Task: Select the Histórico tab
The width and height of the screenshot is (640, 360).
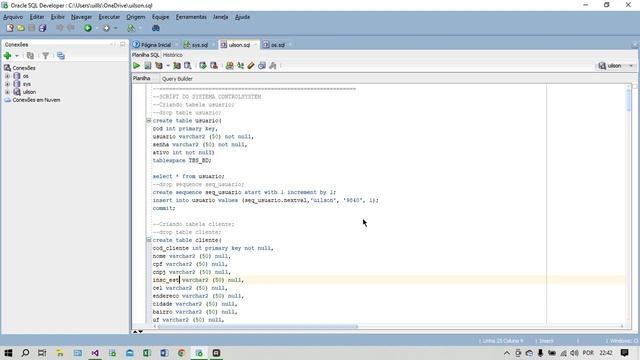Action: click(173, 55)
